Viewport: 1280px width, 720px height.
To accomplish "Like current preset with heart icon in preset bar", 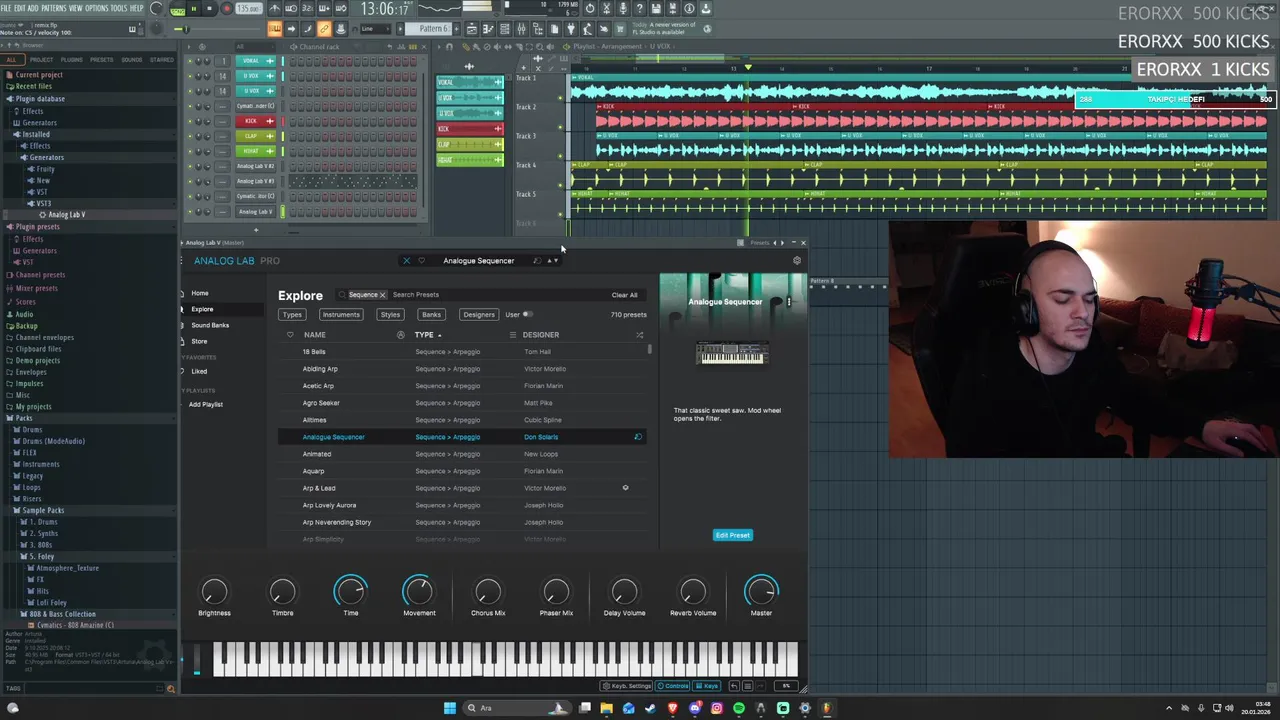I will click(x=421, y=260).
